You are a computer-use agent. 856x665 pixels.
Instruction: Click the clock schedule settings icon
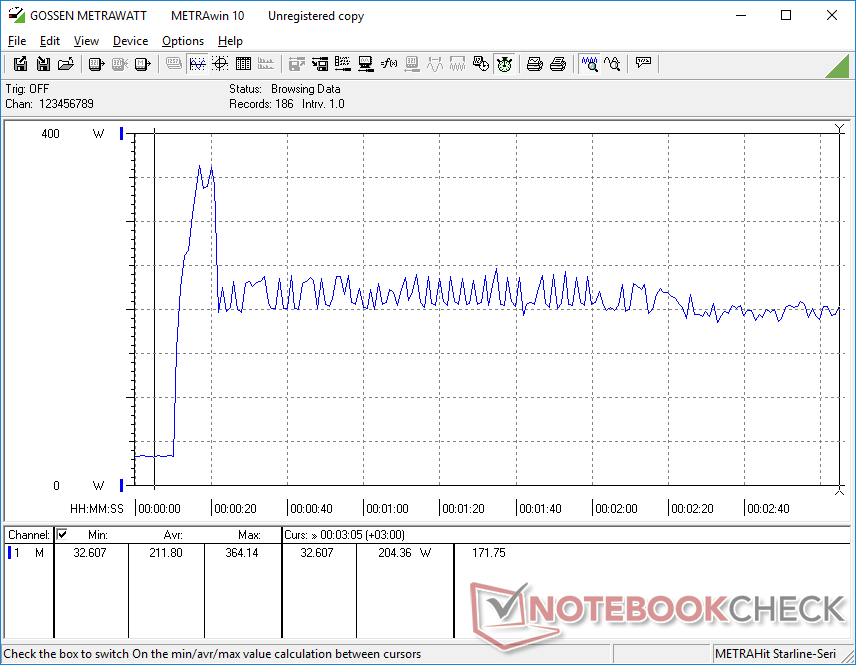tap(481, 64)
